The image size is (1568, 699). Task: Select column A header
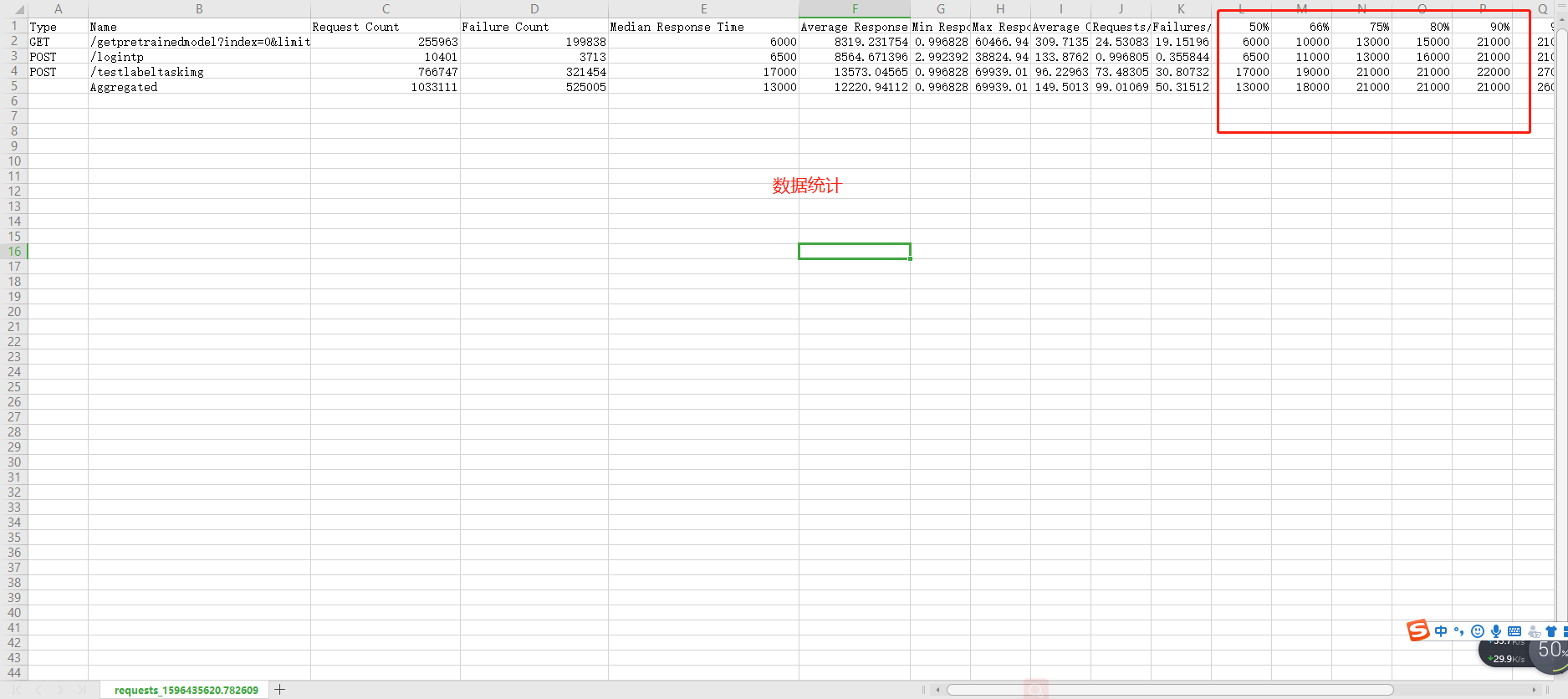(58, 9)
